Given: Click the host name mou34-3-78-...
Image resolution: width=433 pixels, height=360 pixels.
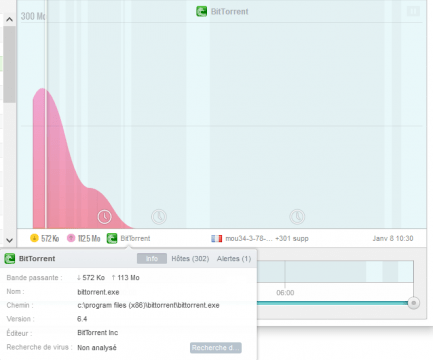Looking at the screenshot, I should [249, 239].
